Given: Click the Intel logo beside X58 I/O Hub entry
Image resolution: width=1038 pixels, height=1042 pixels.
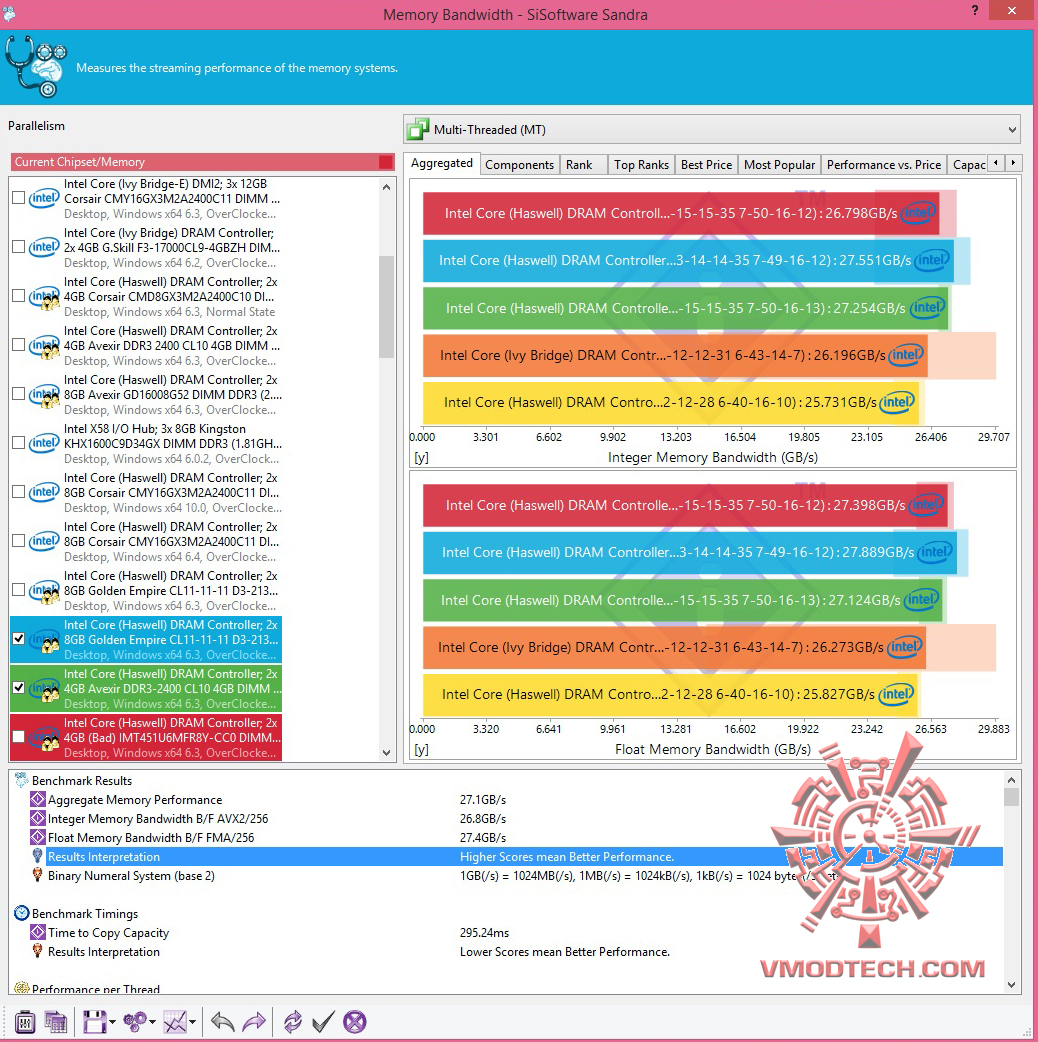Looking at the screenshot, I should point(44,443).
